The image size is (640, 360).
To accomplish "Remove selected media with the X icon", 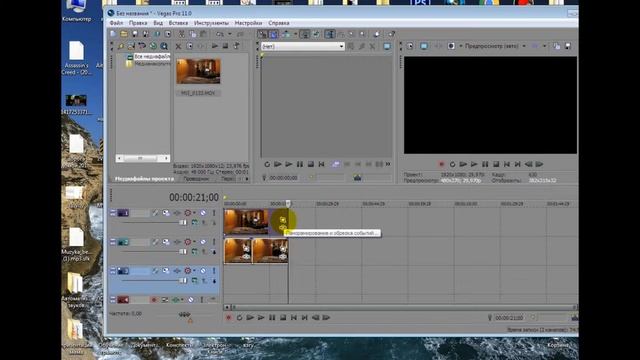I will coord(178,46).
